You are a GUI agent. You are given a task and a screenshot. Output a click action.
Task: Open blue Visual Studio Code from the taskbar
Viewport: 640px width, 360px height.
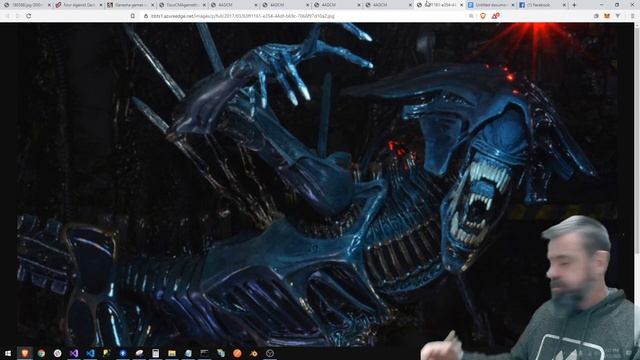point(90,353)
